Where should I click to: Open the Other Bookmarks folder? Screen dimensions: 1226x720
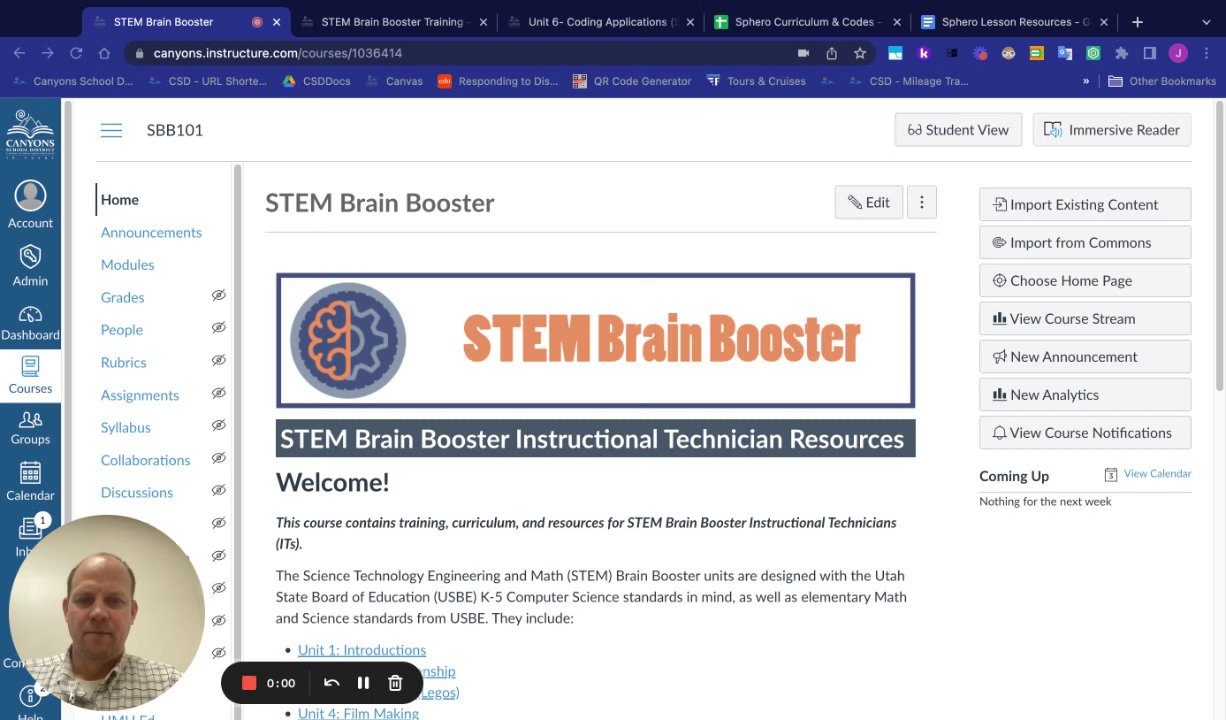(1162, 81)
